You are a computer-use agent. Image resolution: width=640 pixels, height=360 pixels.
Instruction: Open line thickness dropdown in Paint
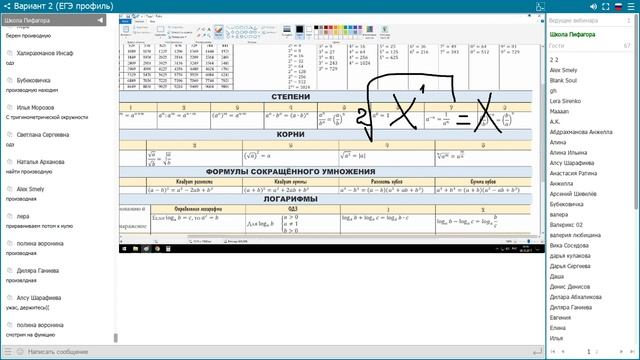coord(287,31)
